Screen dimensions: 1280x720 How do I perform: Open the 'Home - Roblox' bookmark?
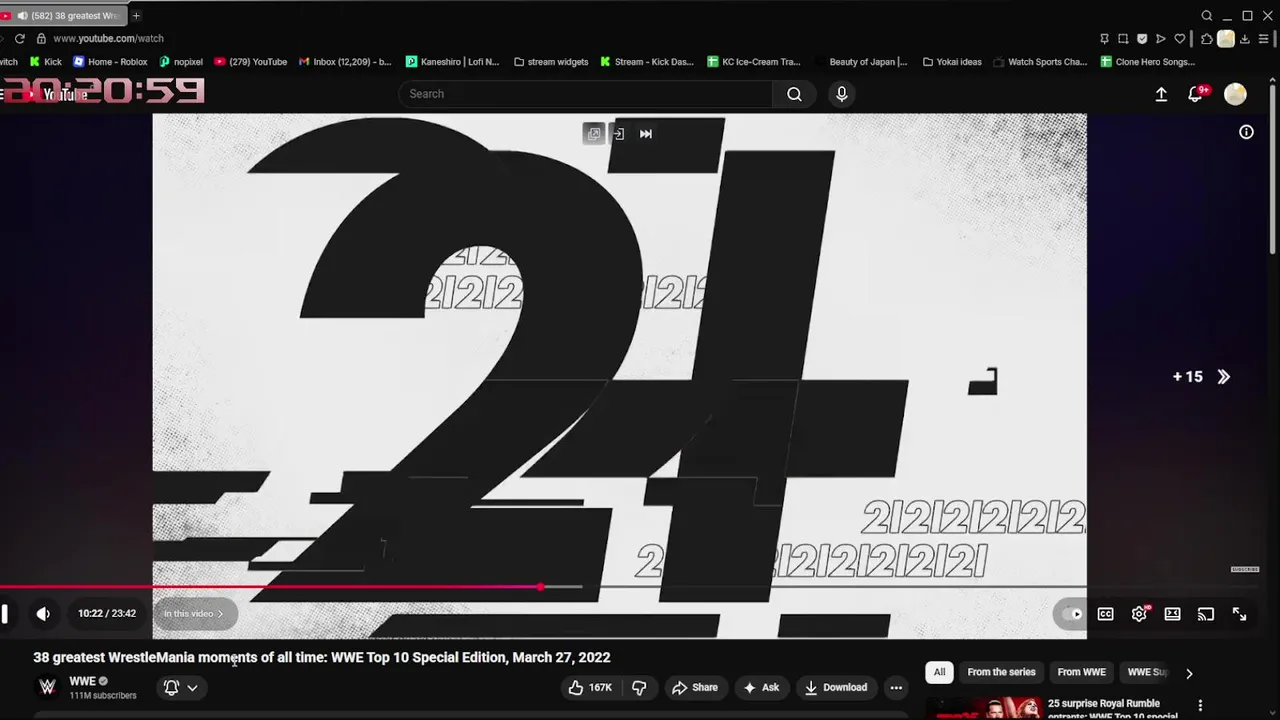pyautogui.click(x=110, y=62)
